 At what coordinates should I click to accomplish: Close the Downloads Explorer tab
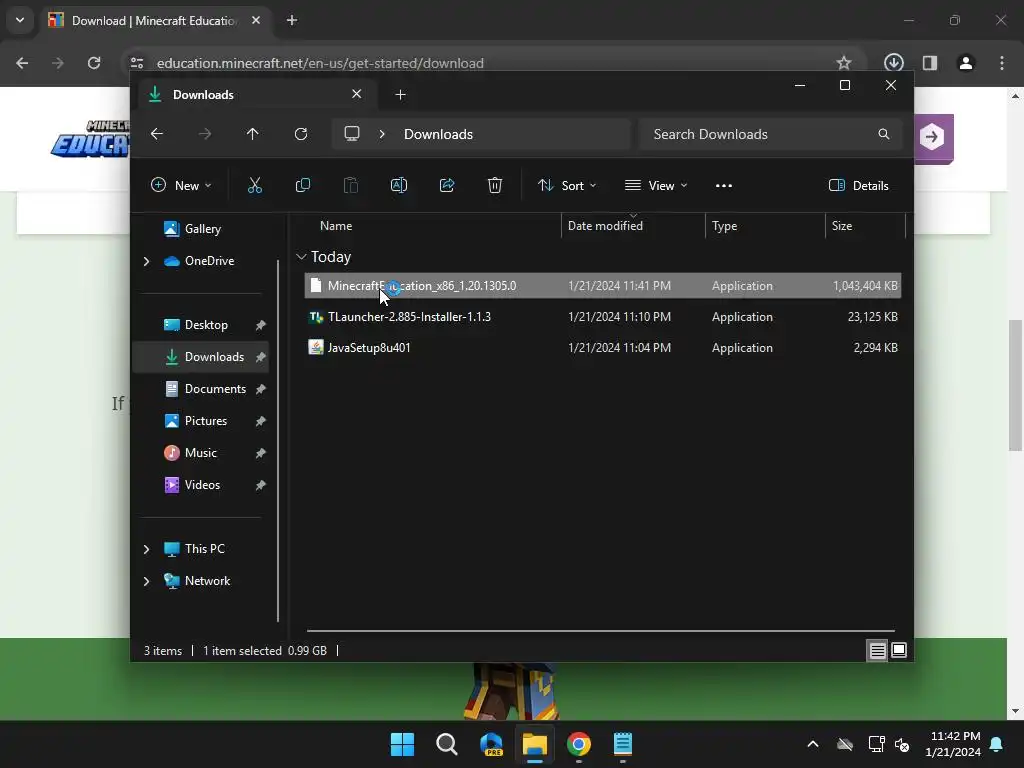coord(357,94)
